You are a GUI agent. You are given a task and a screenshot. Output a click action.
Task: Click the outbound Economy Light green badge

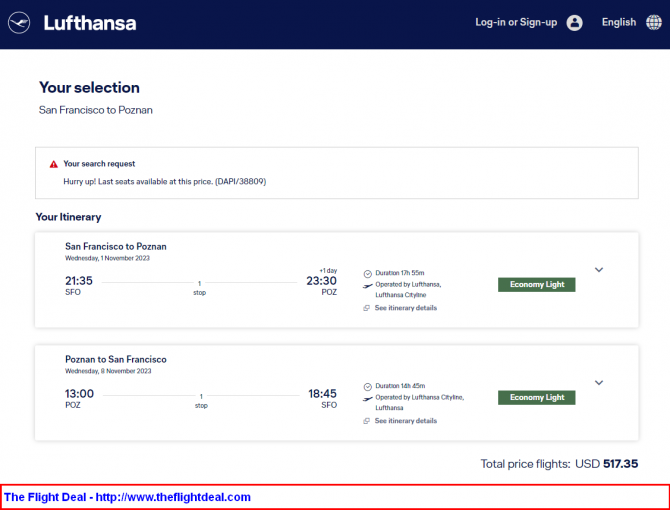[x=537, y=284]
